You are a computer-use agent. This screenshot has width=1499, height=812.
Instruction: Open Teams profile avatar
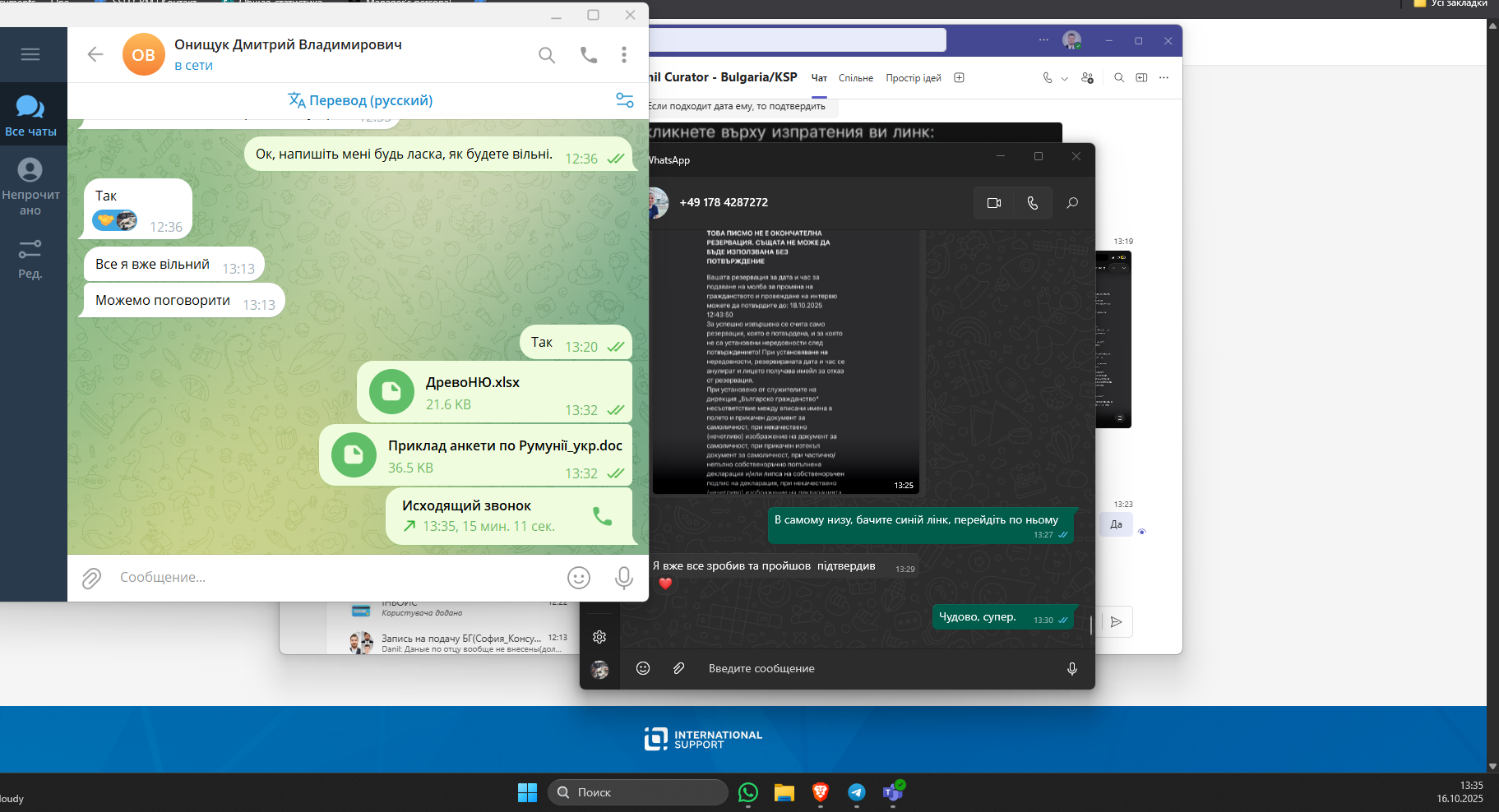[1071, 39]
